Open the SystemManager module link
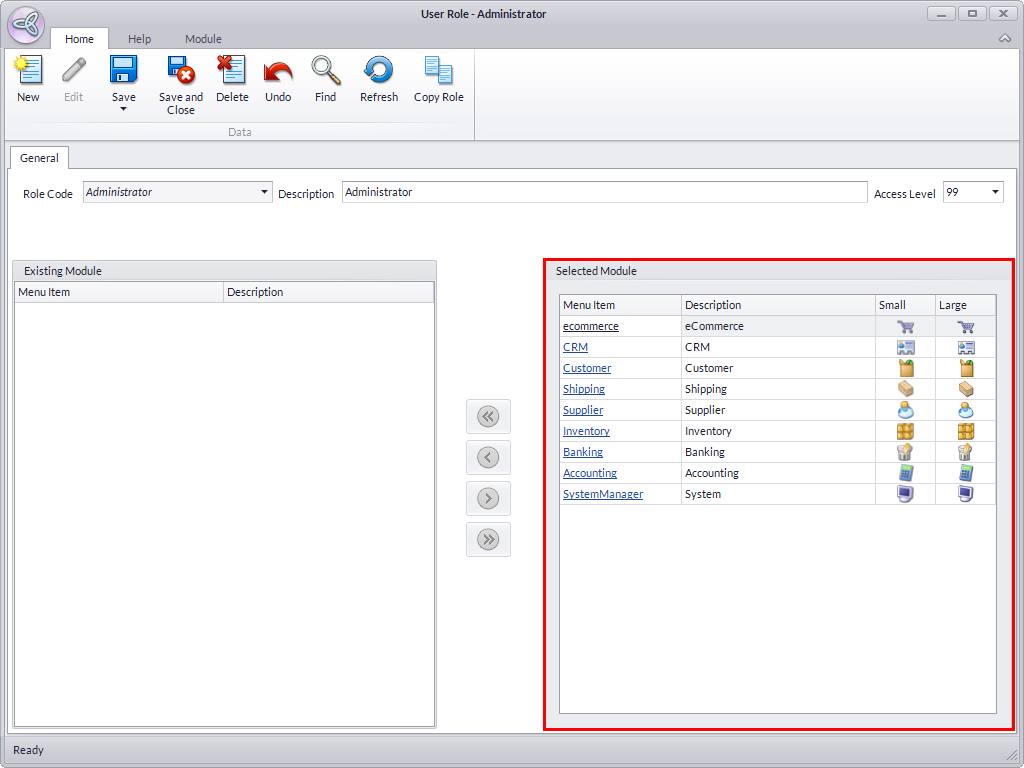 [x=603, y=495]
